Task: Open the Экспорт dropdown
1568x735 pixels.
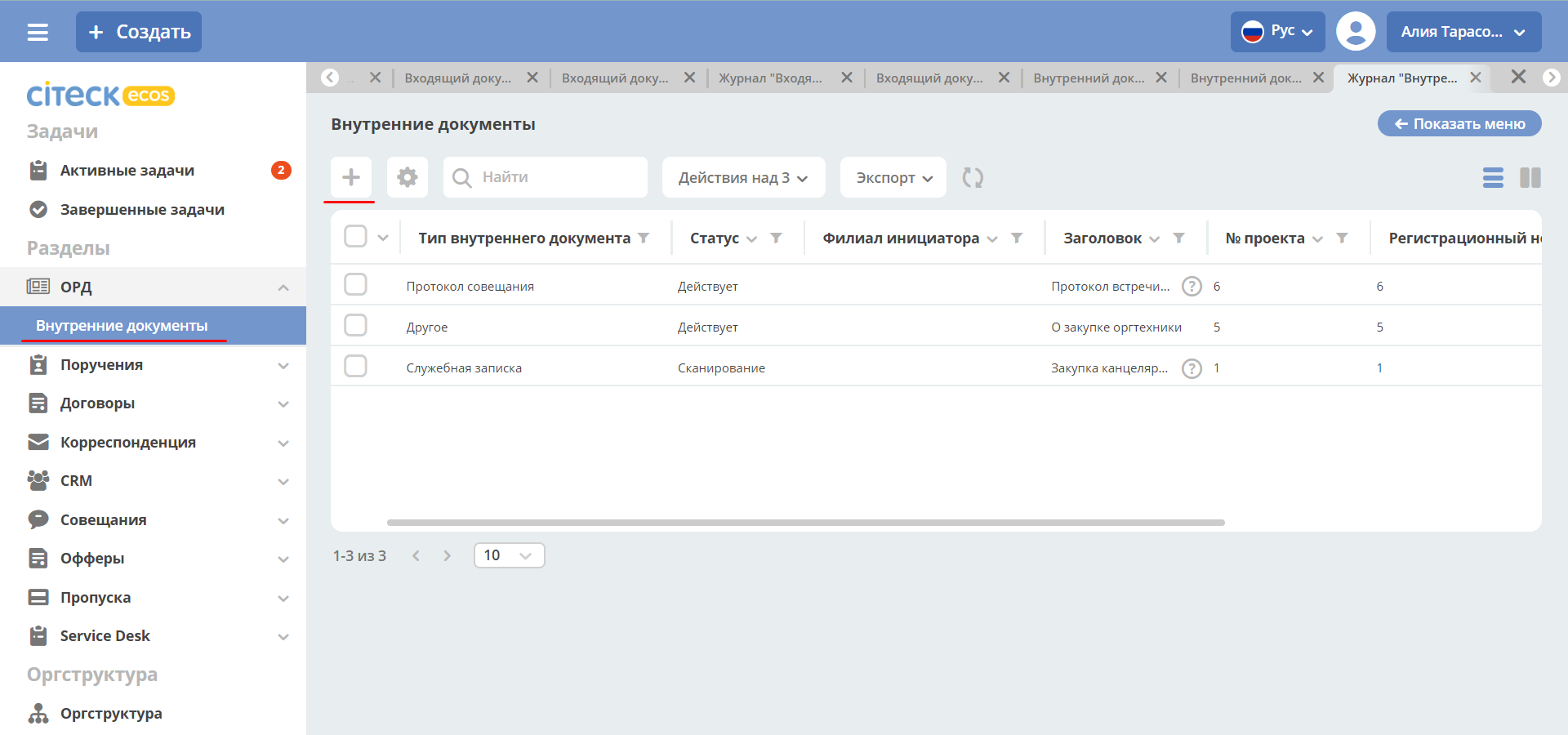Action: coord(893,177)
